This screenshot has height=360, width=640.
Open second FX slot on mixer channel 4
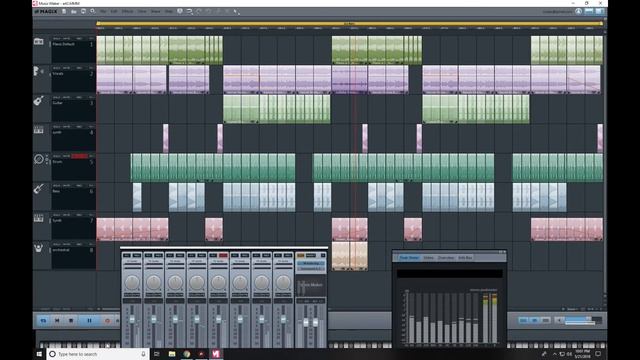[x=197, y=267]
